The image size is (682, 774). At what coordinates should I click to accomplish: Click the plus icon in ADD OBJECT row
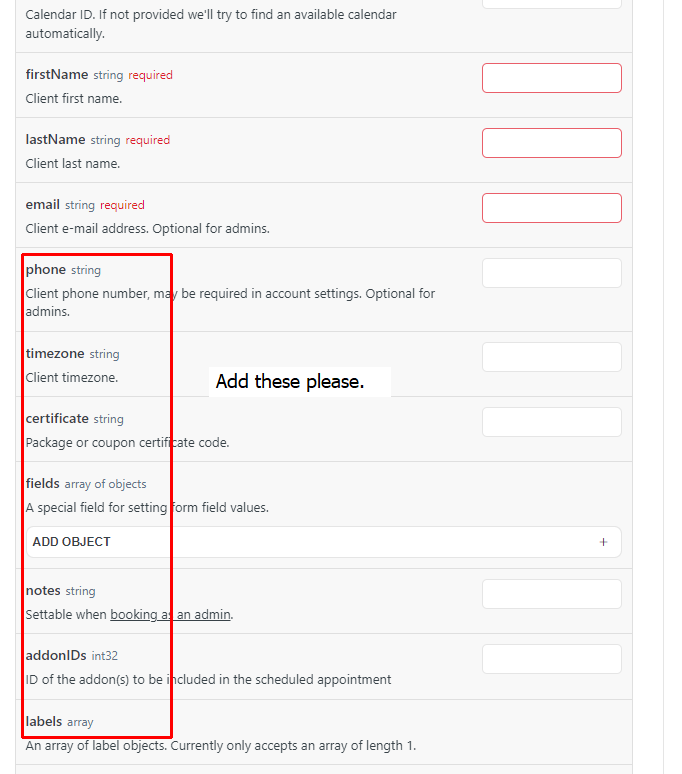click(x=603, y=542)
